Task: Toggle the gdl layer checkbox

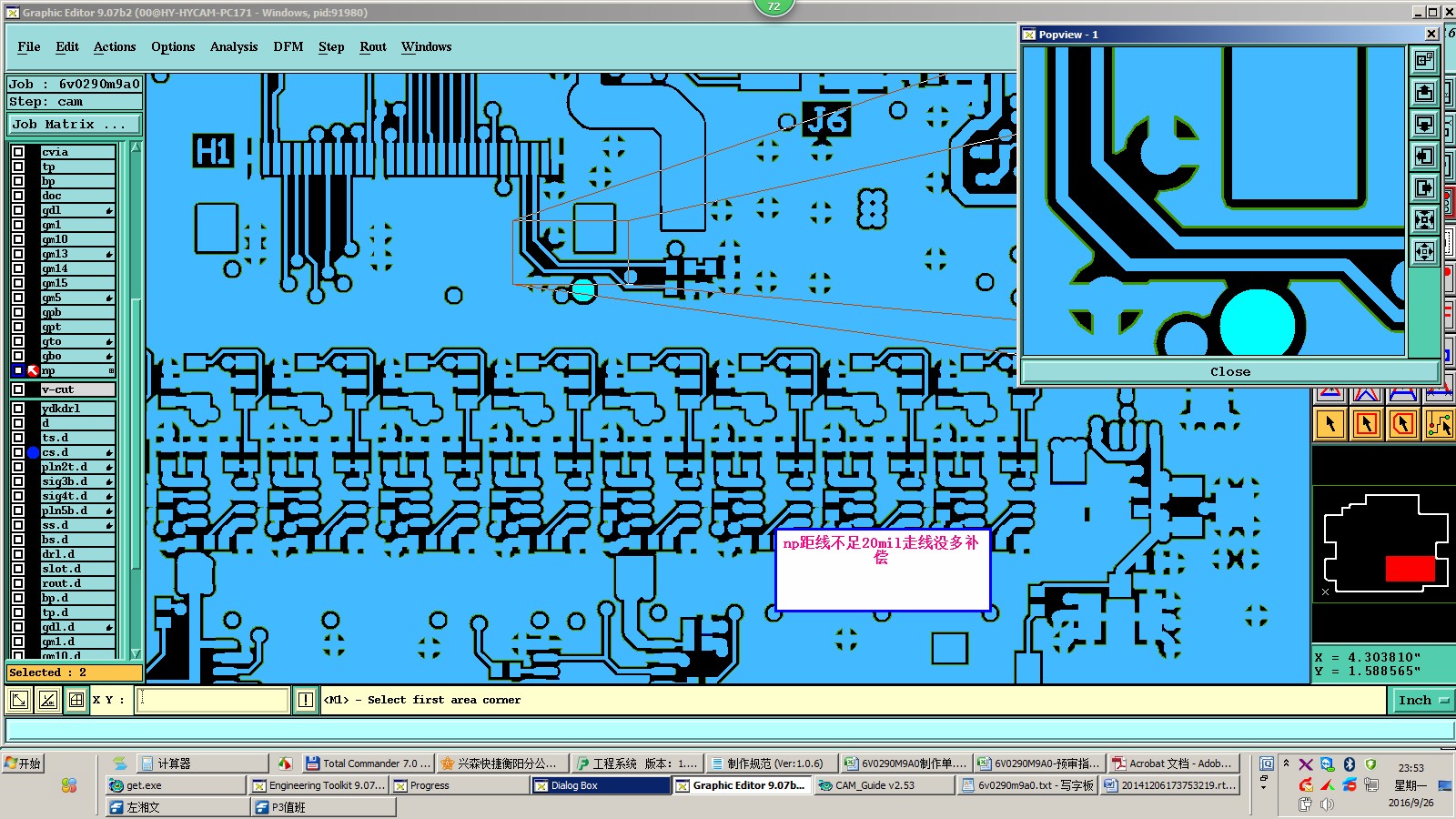Action: [18, 210]
